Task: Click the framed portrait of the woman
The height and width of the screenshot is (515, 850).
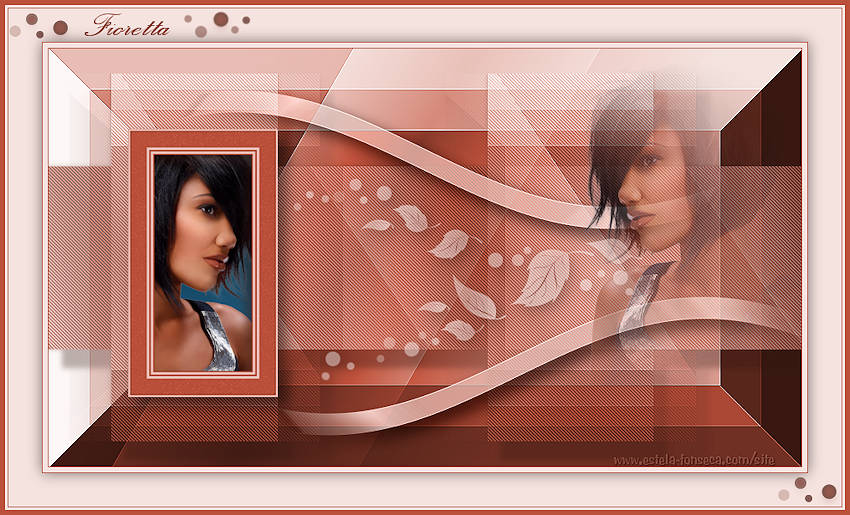Action: (x=203, y=263)
